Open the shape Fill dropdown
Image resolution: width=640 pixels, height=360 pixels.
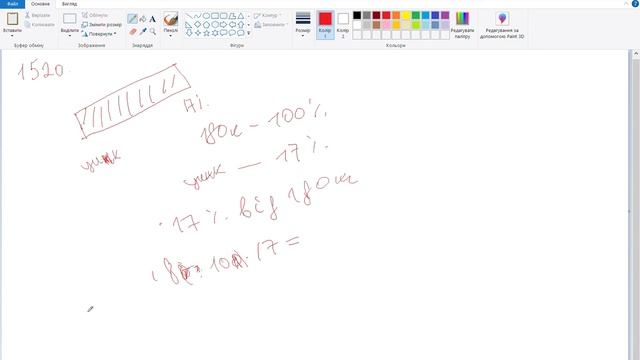click(271, 25)
